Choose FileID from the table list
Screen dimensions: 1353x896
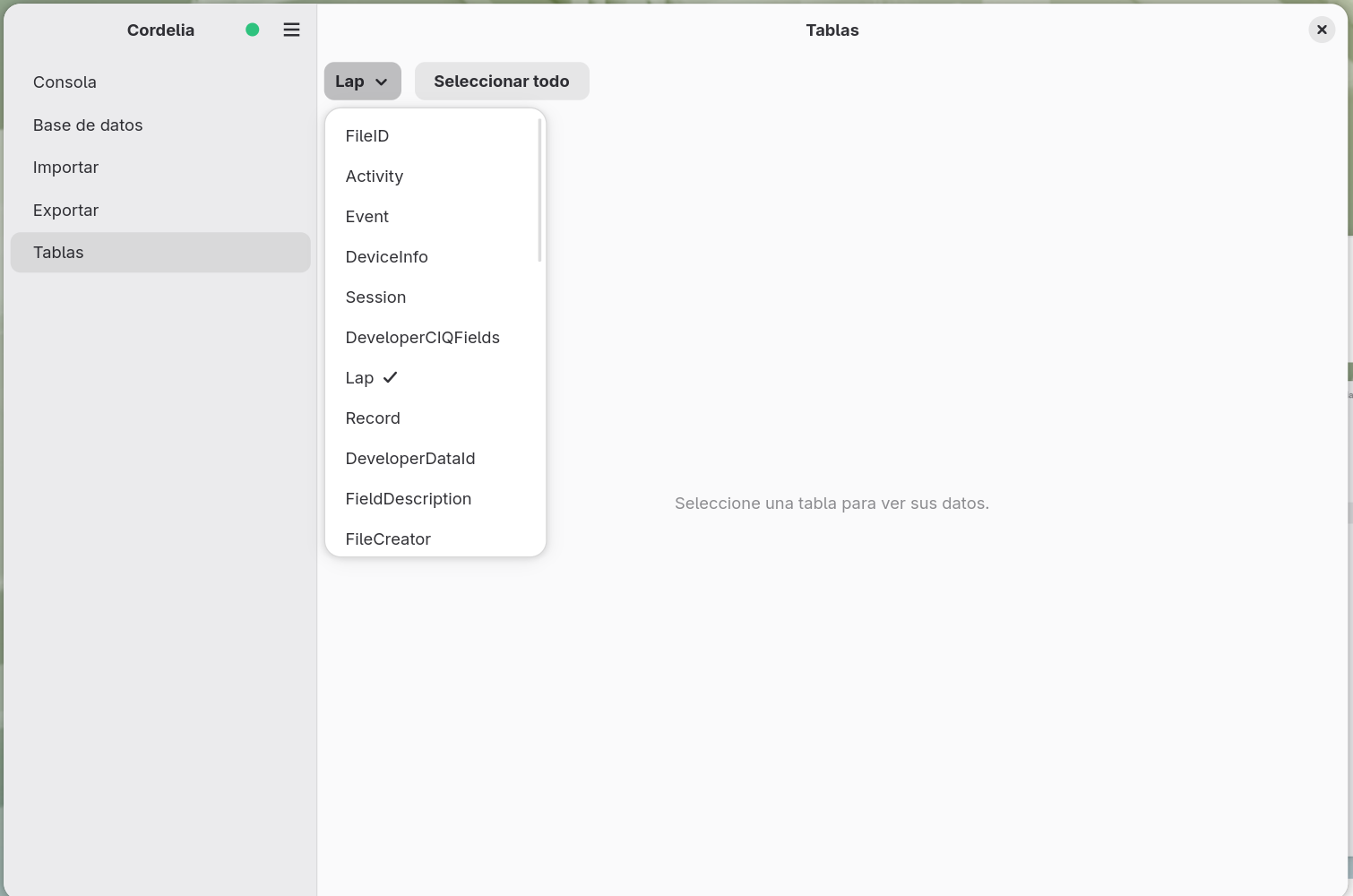pos(435,136)
